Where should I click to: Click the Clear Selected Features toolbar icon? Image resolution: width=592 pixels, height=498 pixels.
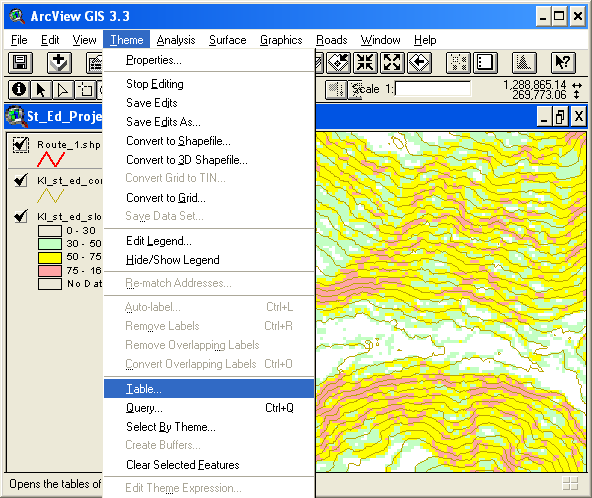485,63
